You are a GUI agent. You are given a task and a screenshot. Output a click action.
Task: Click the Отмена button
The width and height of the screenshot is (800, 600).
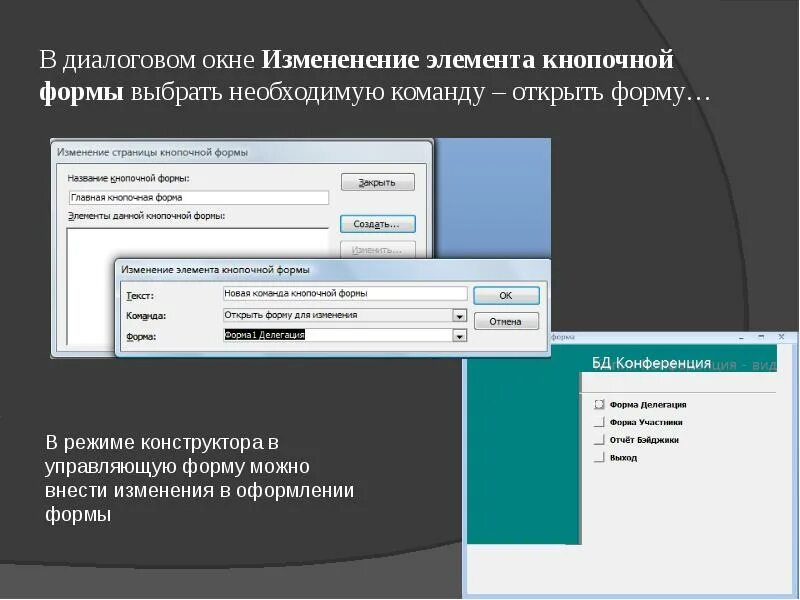tap(506, 321)
